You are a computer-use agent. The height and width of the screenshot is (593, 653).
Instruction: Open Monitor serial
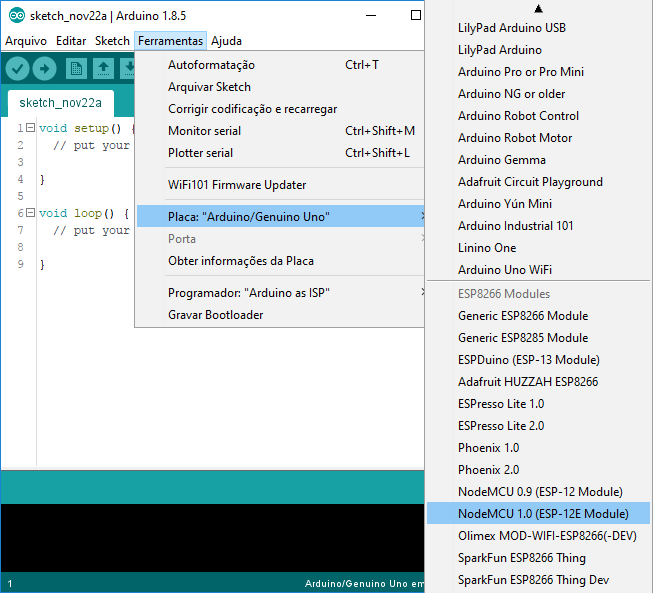[x=281, y=131]
